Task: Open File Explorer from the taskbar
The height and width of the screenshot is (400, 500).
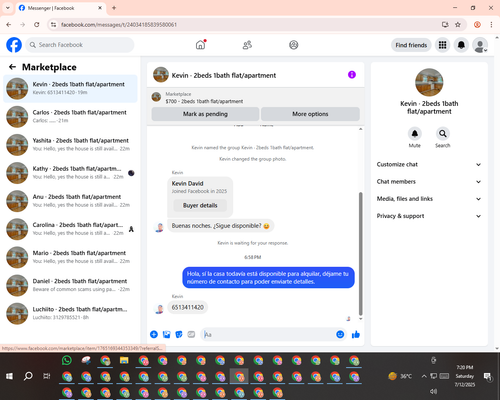Action: coord(124,360)
